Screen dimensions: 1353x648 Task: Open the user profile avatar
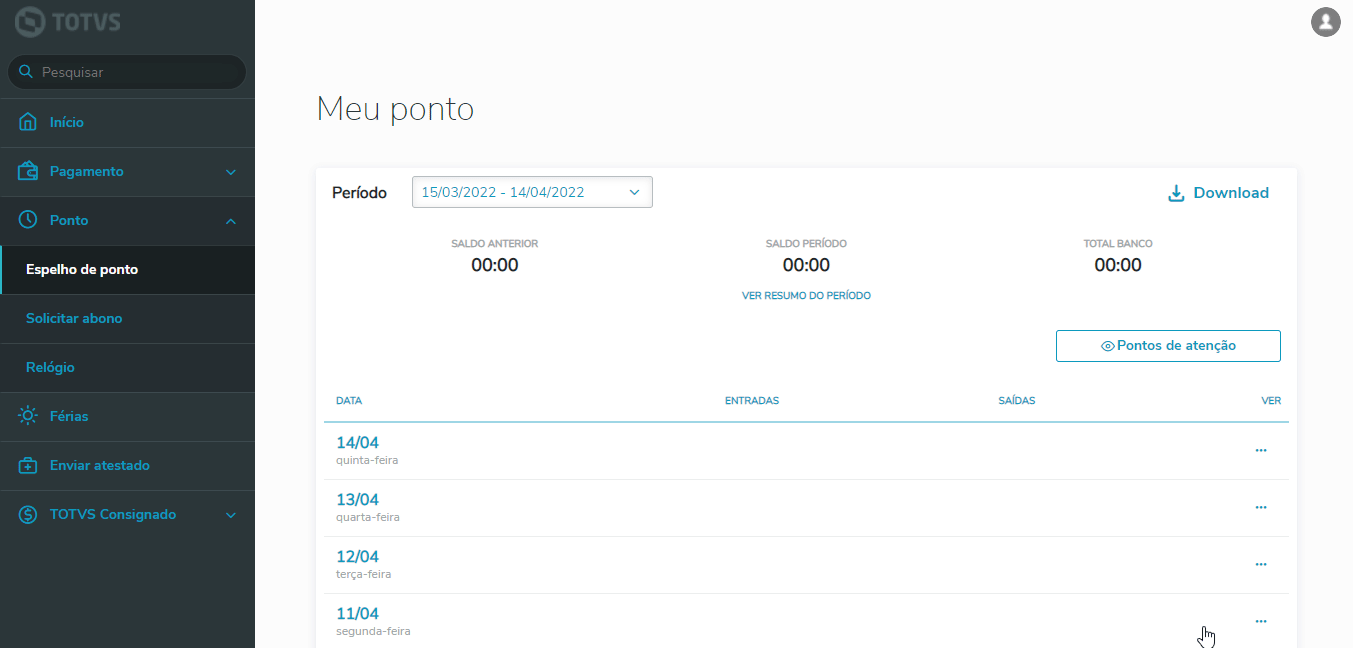(1326, 21)
